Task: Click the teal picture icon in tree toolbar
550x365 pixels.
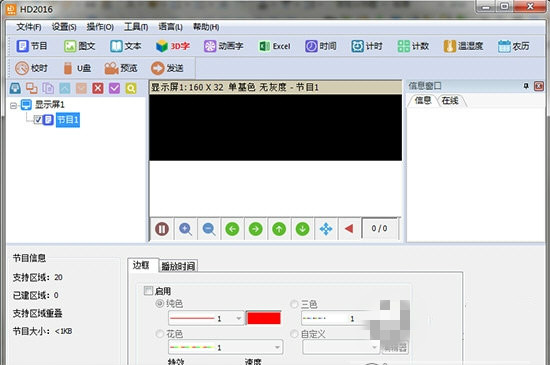Action: click(65, 88)
